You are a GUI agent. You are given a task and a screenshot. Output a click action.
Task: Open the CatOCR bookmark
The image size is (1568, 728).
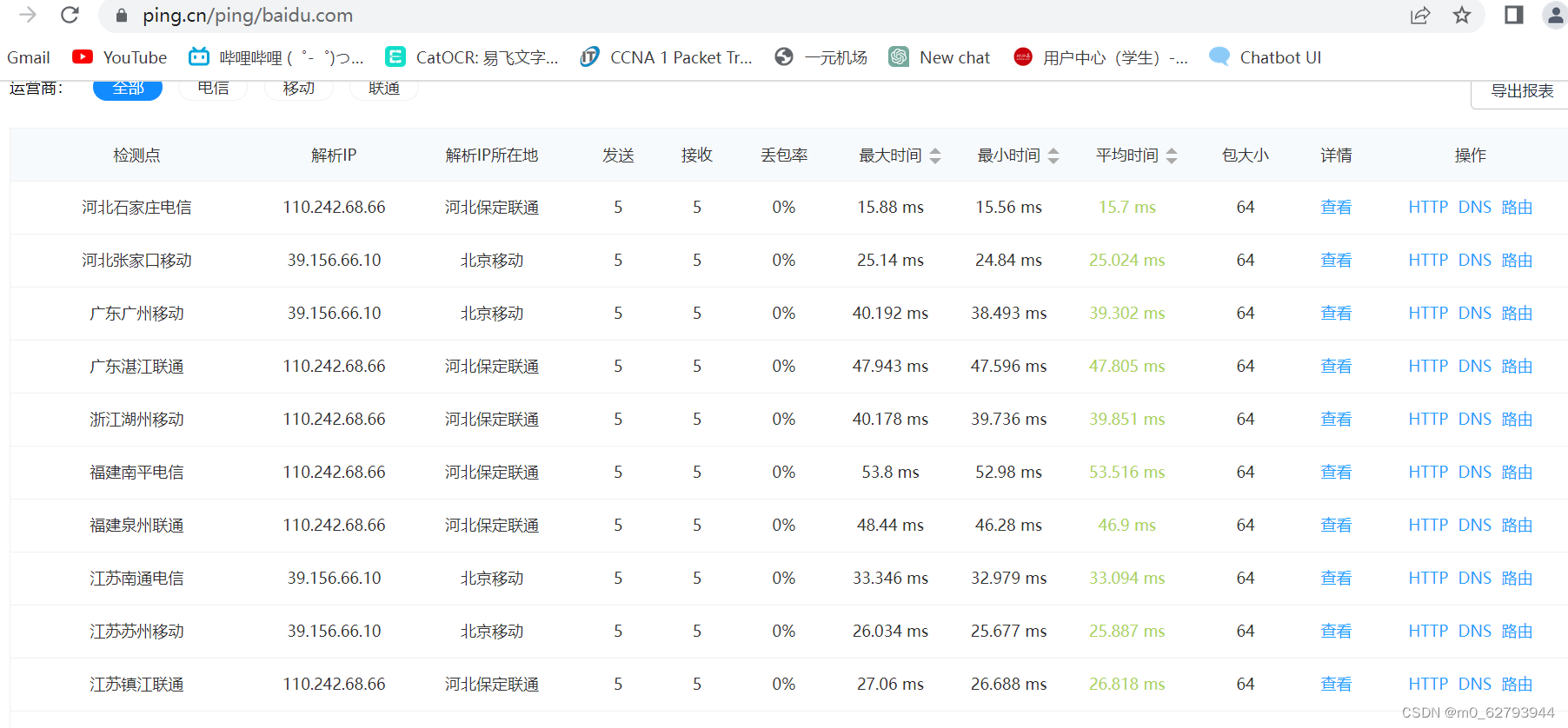click(472, 57)
